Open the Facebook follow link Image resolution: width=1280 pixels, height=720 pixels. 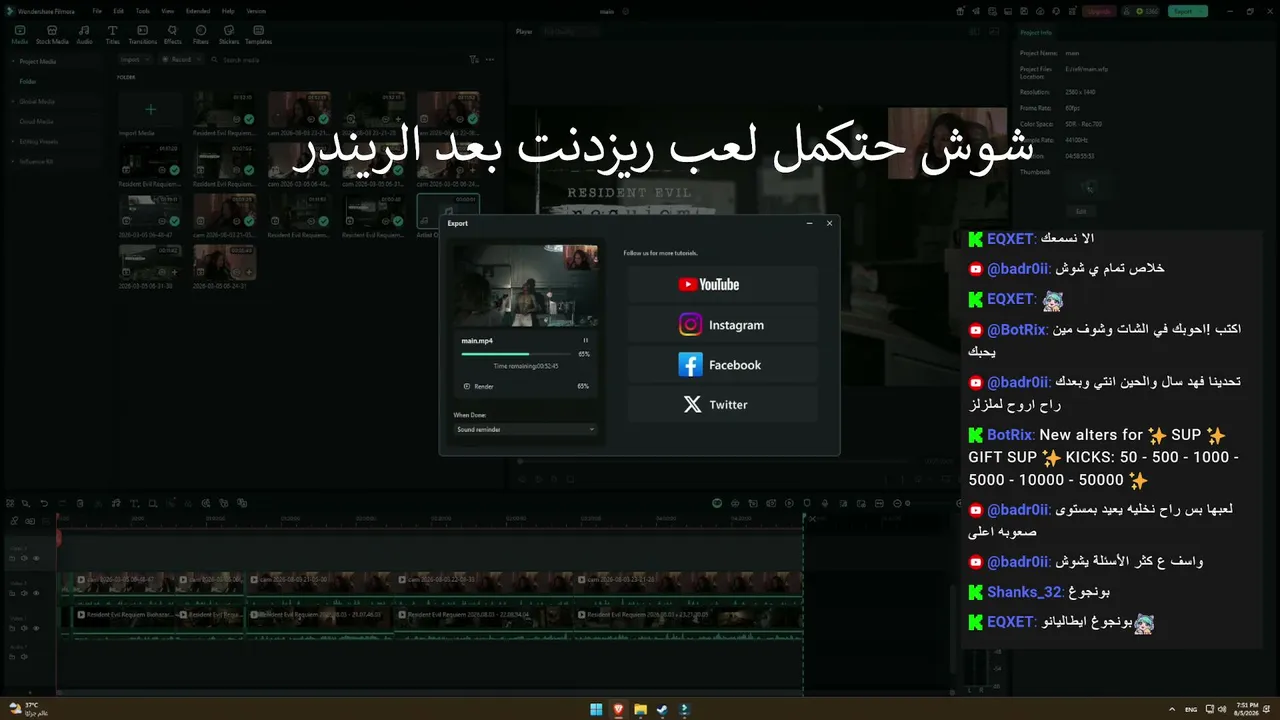point(722,365)
